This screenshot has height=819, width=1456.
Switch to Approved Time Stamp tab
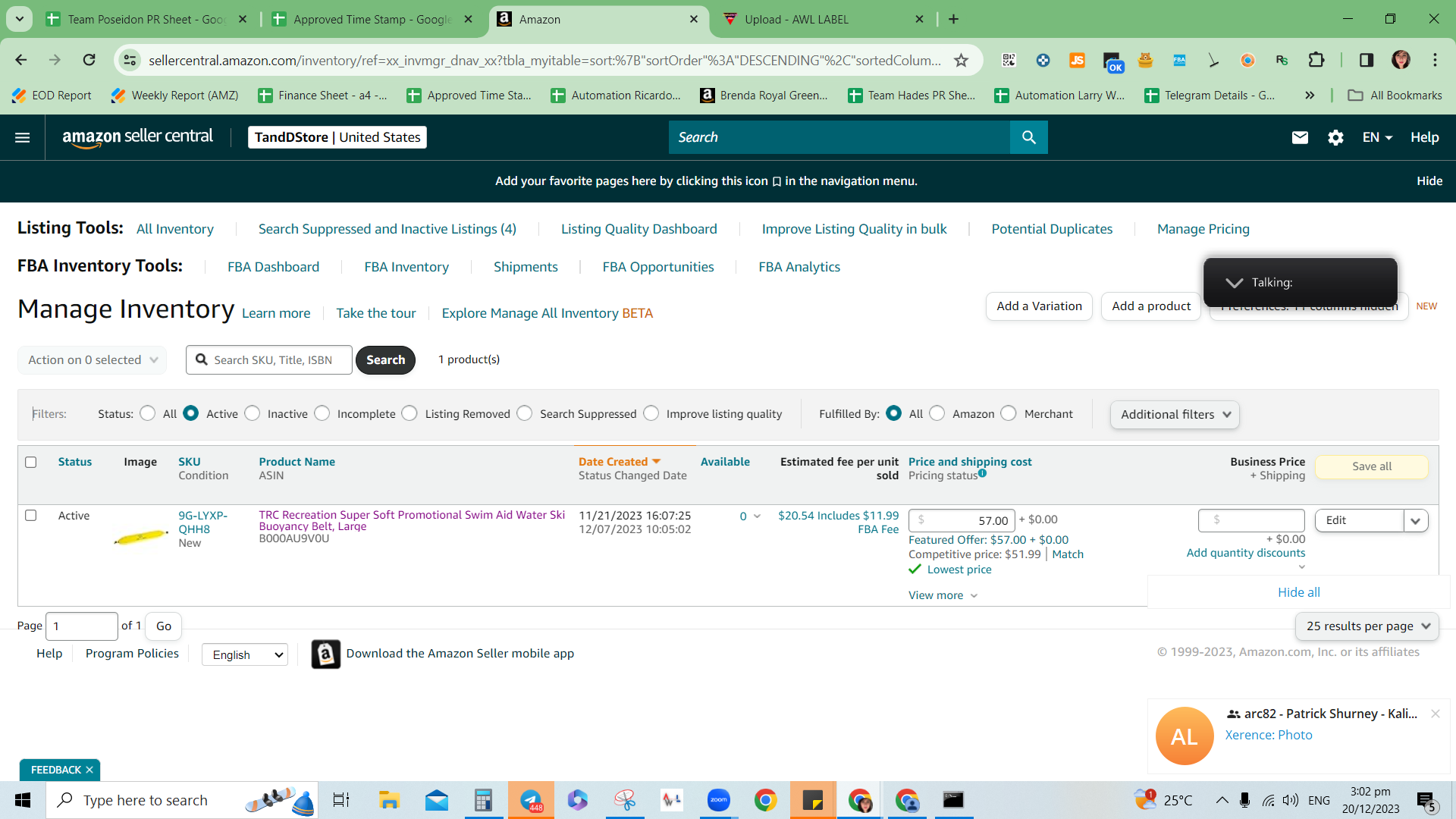click(372, 19)
